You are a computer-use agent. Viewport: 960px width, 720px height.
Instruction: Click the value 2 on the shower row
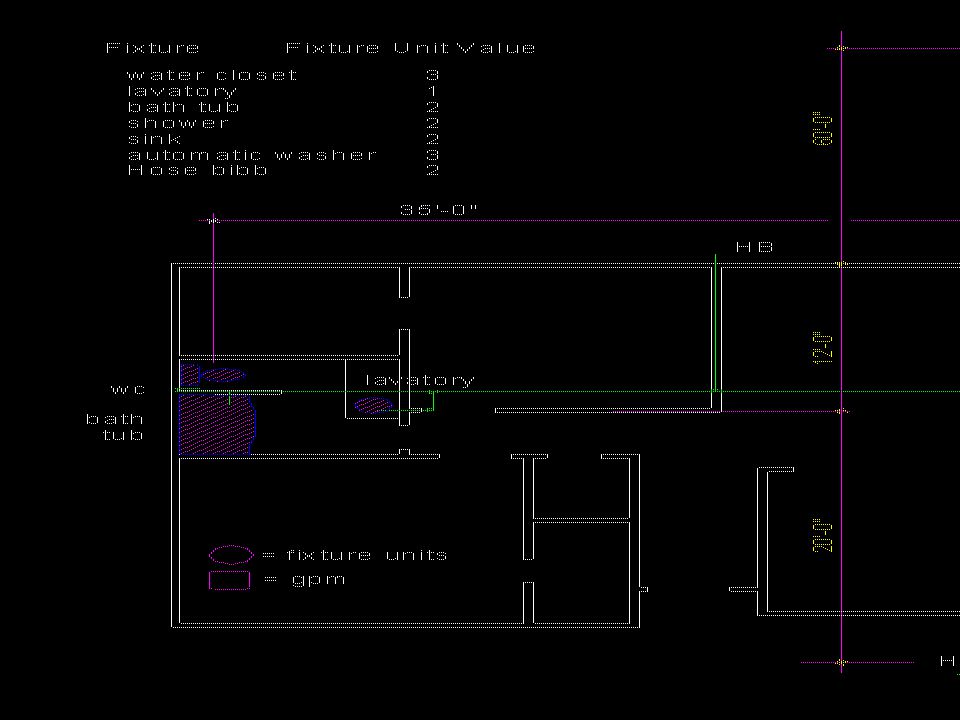pyautogui.click(x=433, y=123)
